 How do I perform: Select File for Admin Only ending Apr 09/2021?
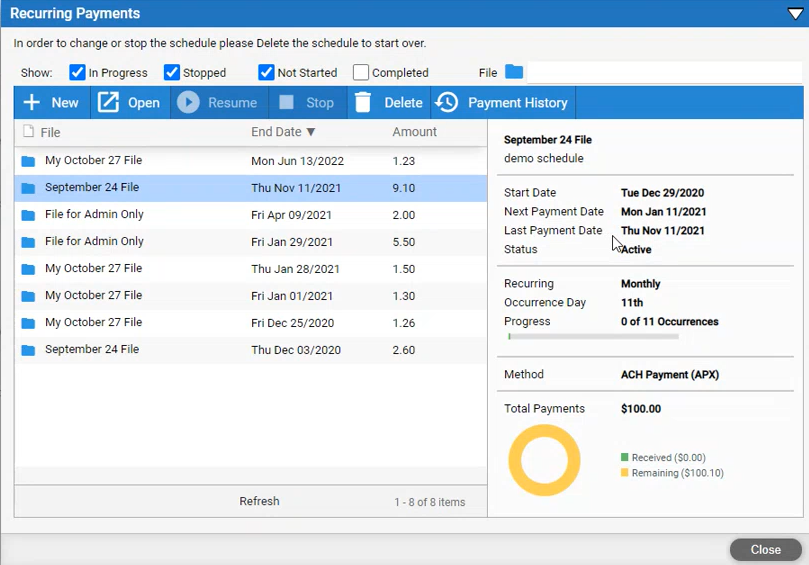[x=251, y=215]
